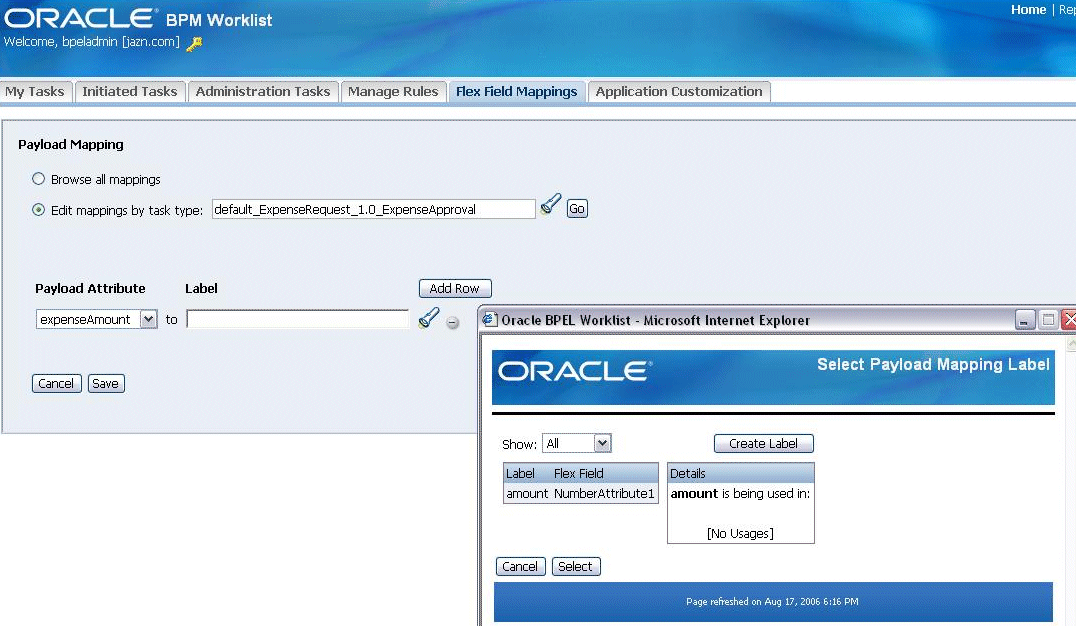Click the empty Label input field
This screenshot has height=626, width=1076.
(298, 319)
